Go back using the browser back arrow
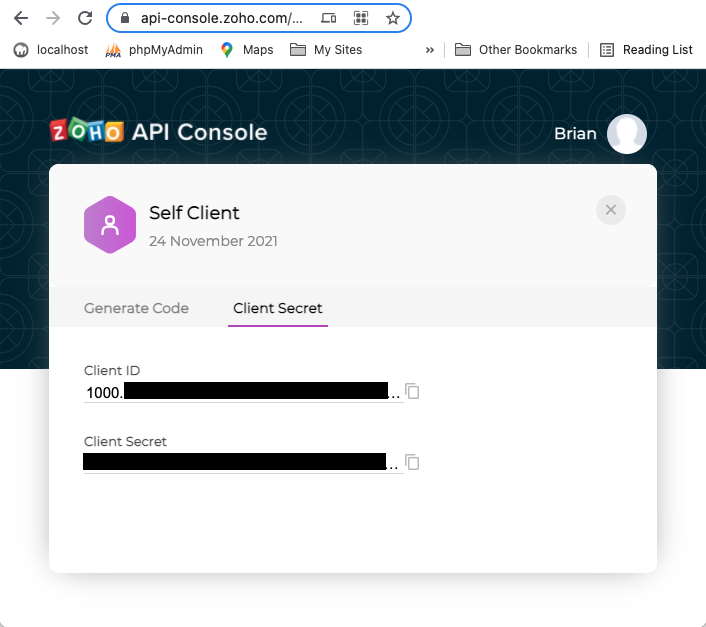Viewport: 706px width, 627px height. 21,18
